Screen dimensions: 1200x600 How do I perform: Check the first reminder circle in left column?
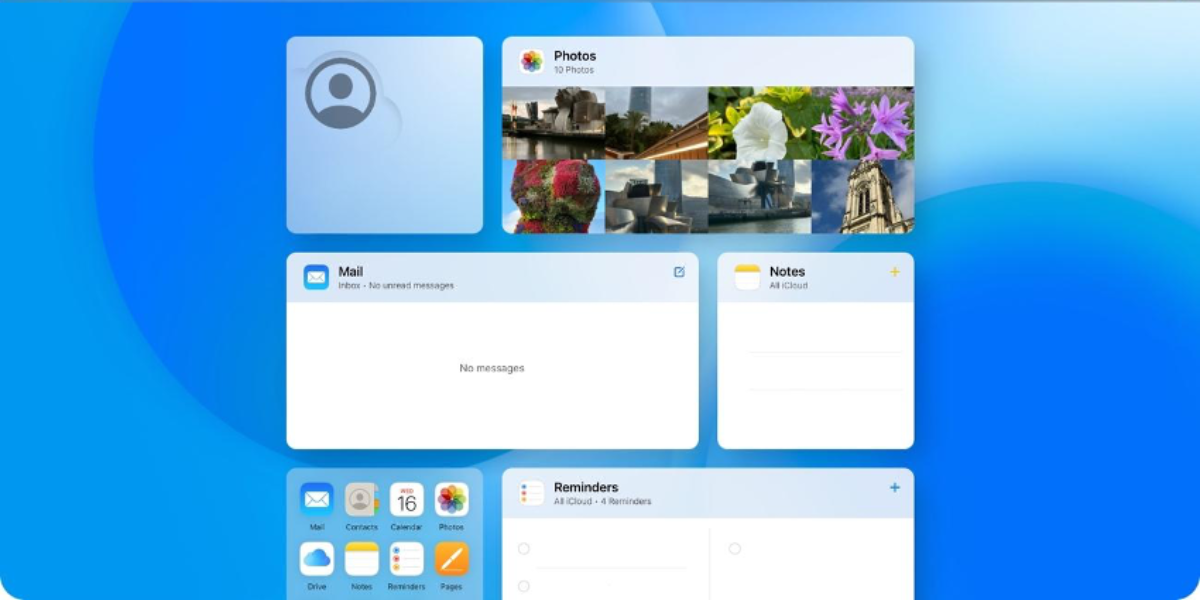[524, 548]
